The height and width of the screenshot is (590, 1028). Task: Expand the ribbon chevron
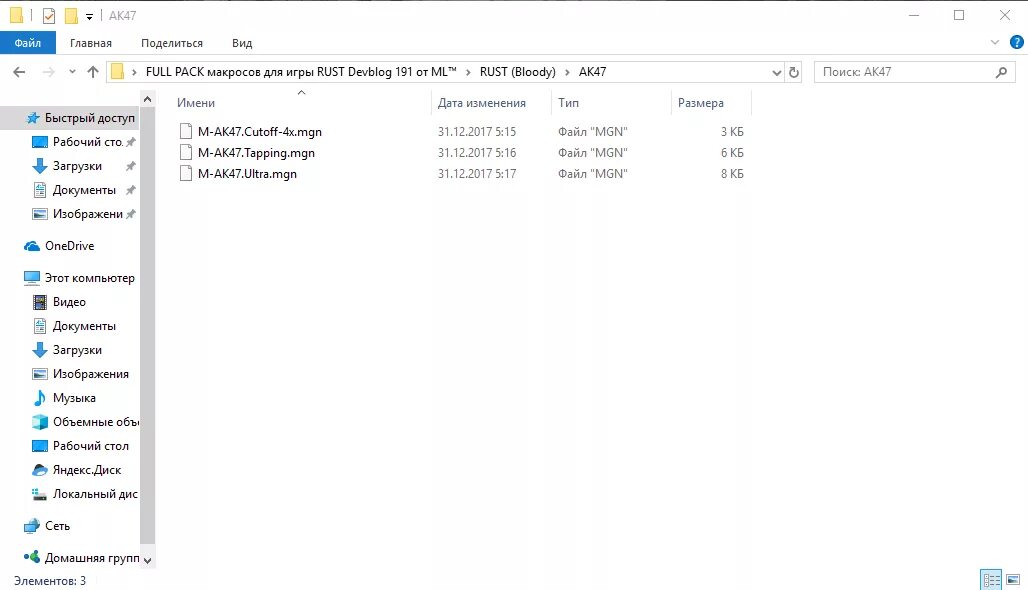coord(995,43)
